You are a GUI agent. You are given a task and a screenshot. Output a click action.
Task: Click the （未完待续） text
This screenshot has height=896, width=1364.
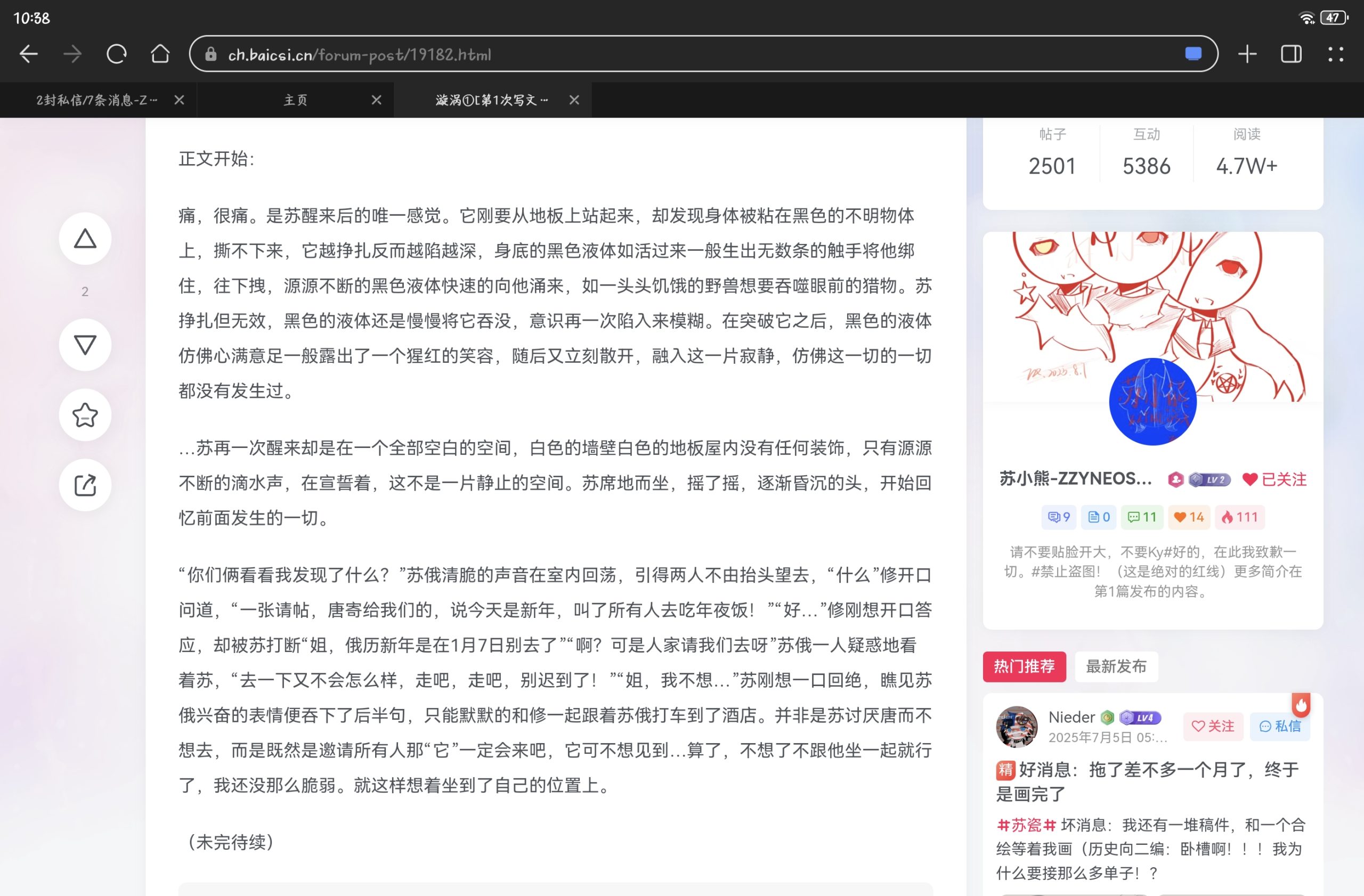[x=230, y=842]
